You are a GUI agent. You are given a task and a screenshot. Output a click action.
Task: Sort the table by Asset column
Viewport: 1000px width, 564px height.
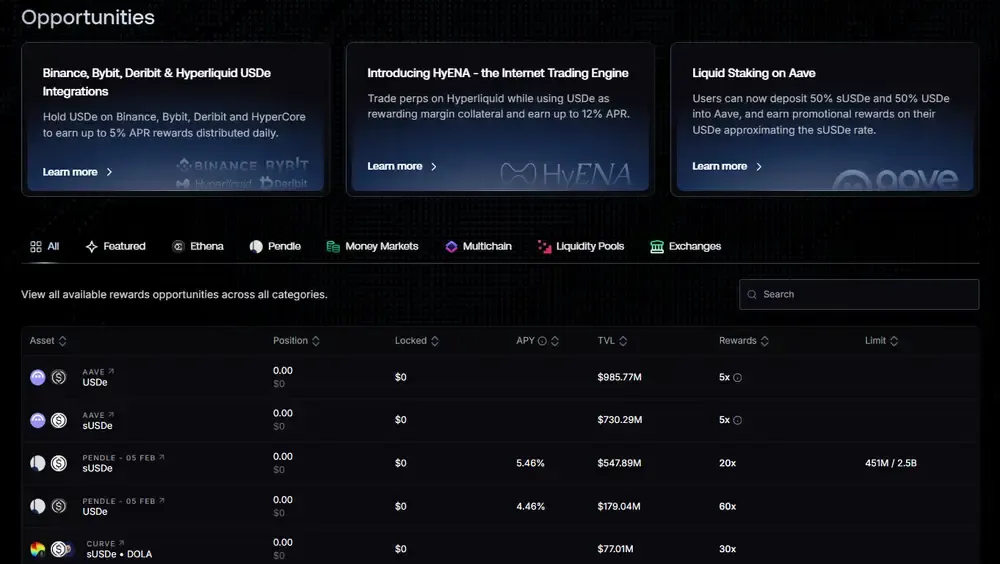click(x=63, y=341)
